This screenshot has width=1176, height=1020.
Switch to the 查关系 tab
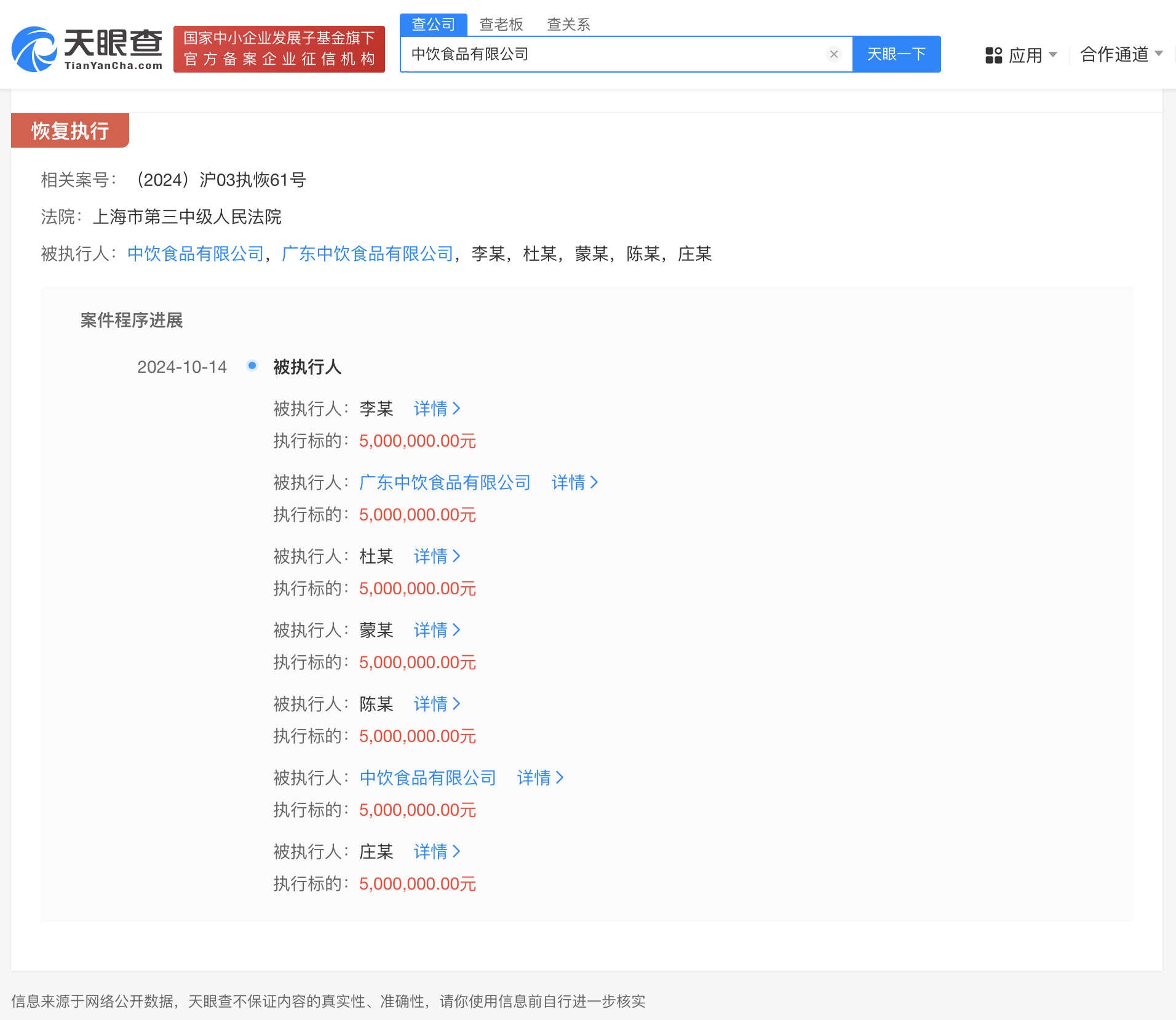(x=569, y=25)
